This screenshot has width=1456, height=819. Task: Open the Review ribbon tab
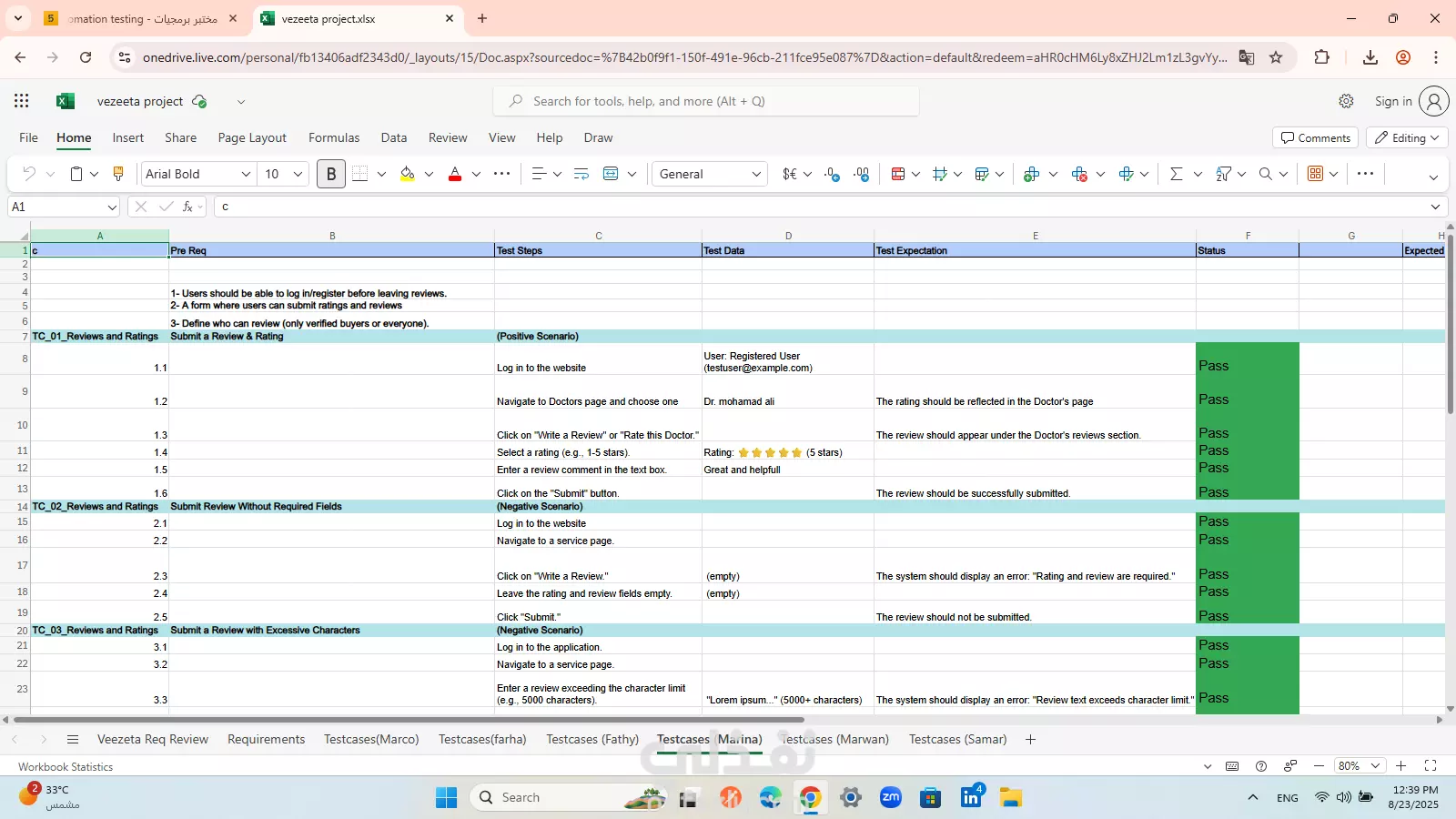tap(448, 137)
